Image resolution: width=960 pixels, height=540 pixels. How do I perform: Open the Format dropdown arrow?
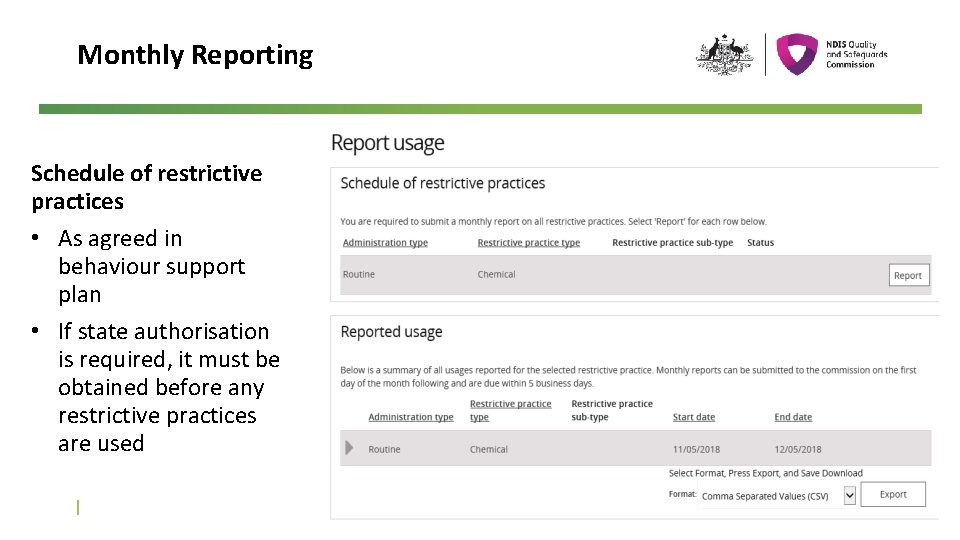849,495
